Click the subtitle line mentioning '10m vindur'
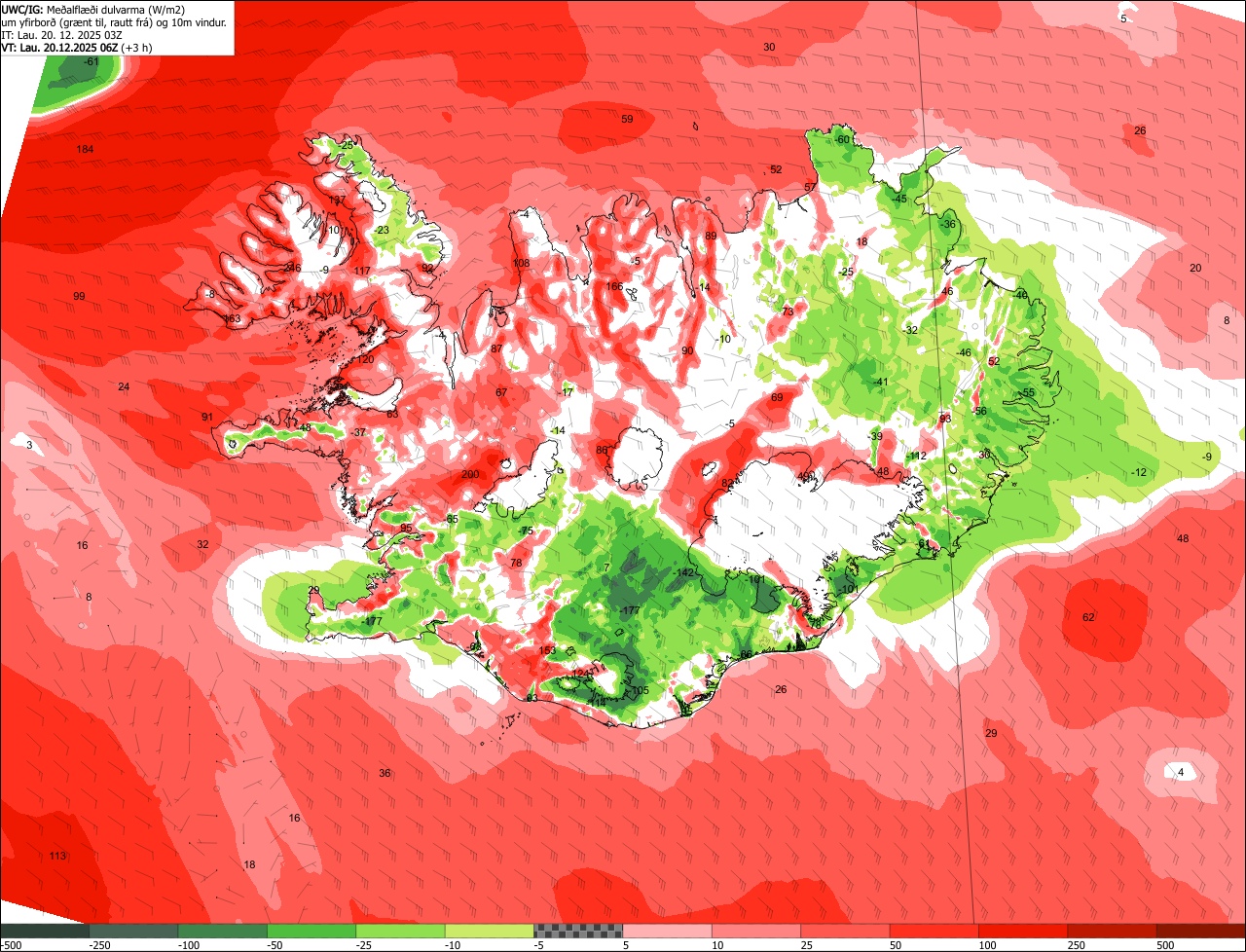Image resolution: width=1246 pixels, height=952 pixels. pyautogui.click(x=114, y=21)
